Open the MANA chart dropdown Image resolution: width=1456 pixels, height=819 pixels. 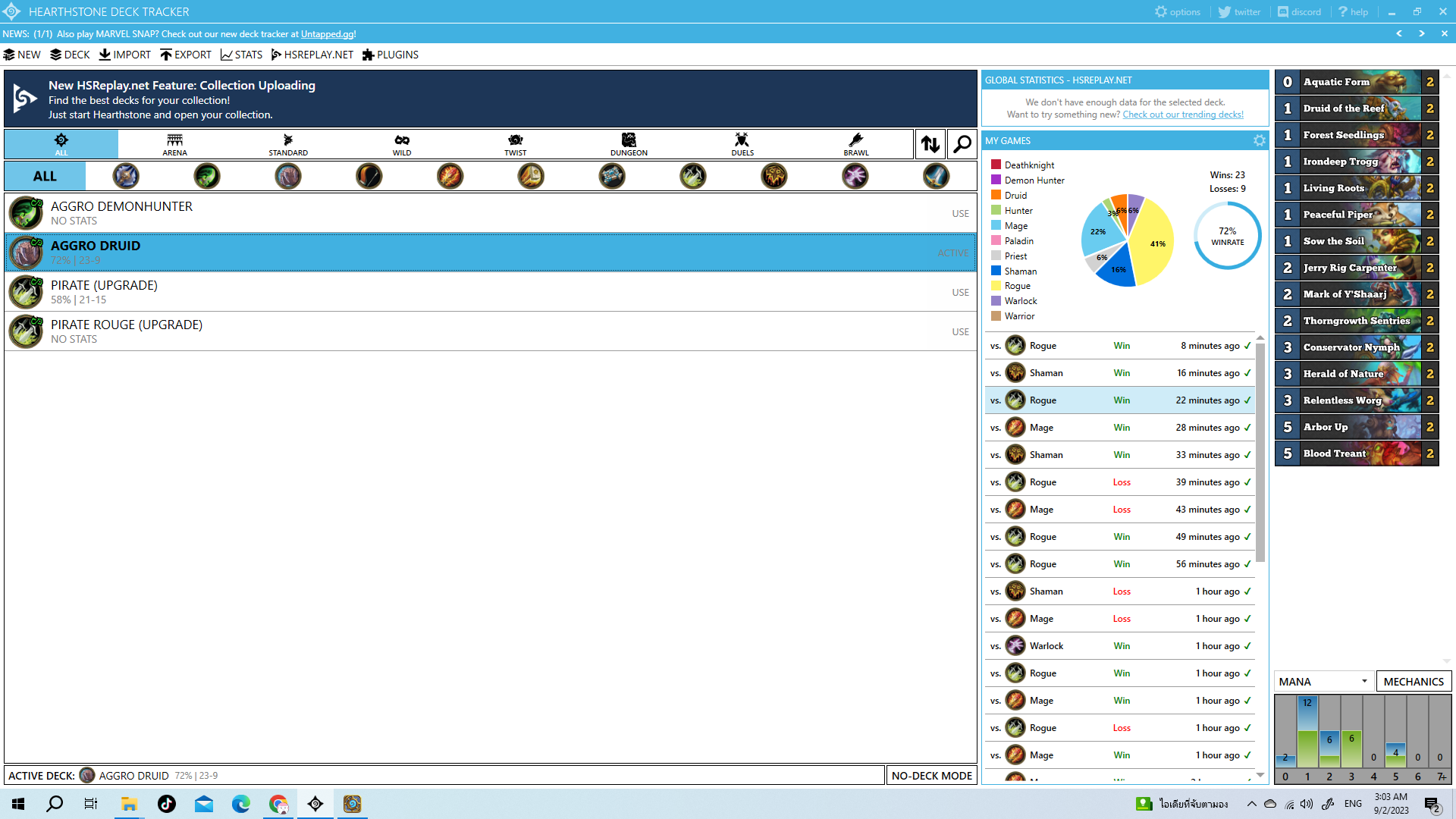[1323, 681]
